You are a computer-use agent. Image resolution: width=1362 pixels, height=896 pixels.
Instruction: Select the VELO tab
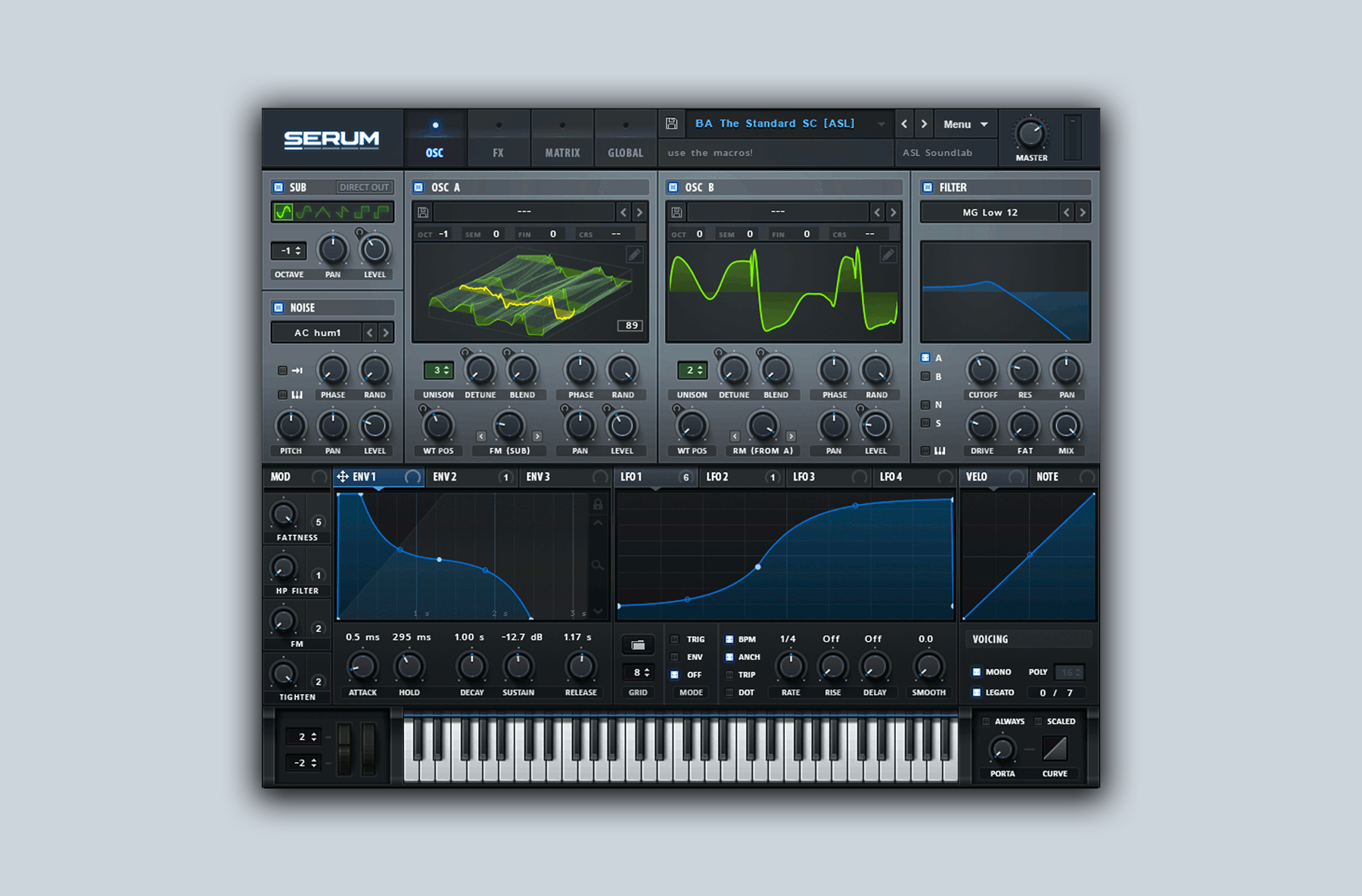click(994, 477)
